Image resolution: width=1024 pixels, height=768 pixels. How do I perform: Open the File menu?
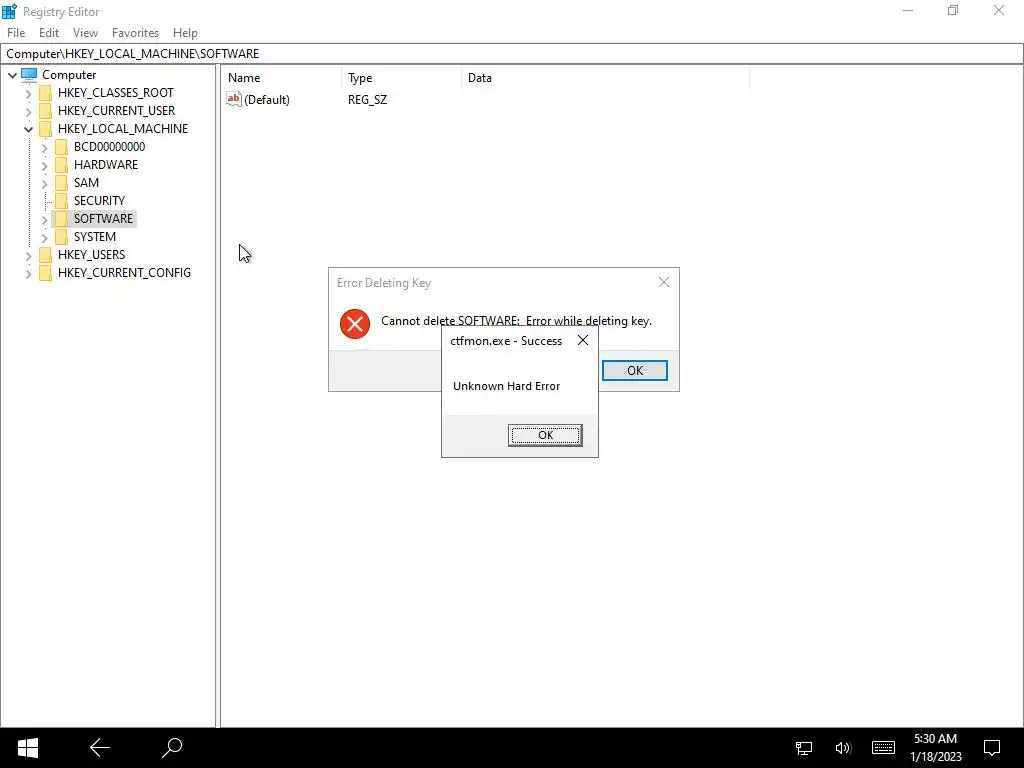click(x=16, y=33)
